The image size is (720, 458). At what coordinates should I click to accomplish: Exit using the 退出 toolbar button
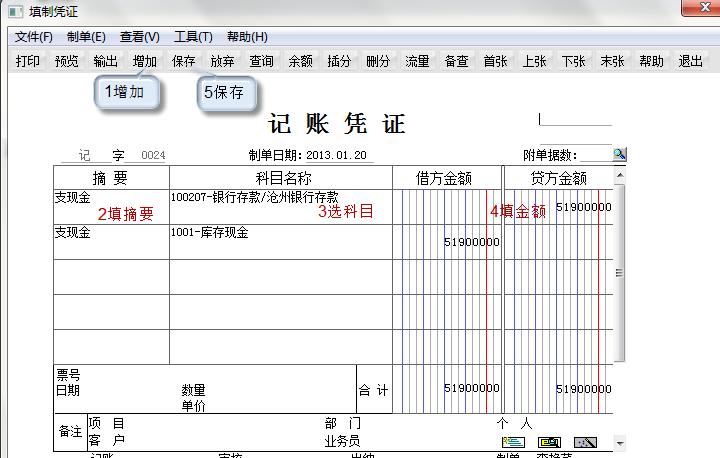click(691, 61)
